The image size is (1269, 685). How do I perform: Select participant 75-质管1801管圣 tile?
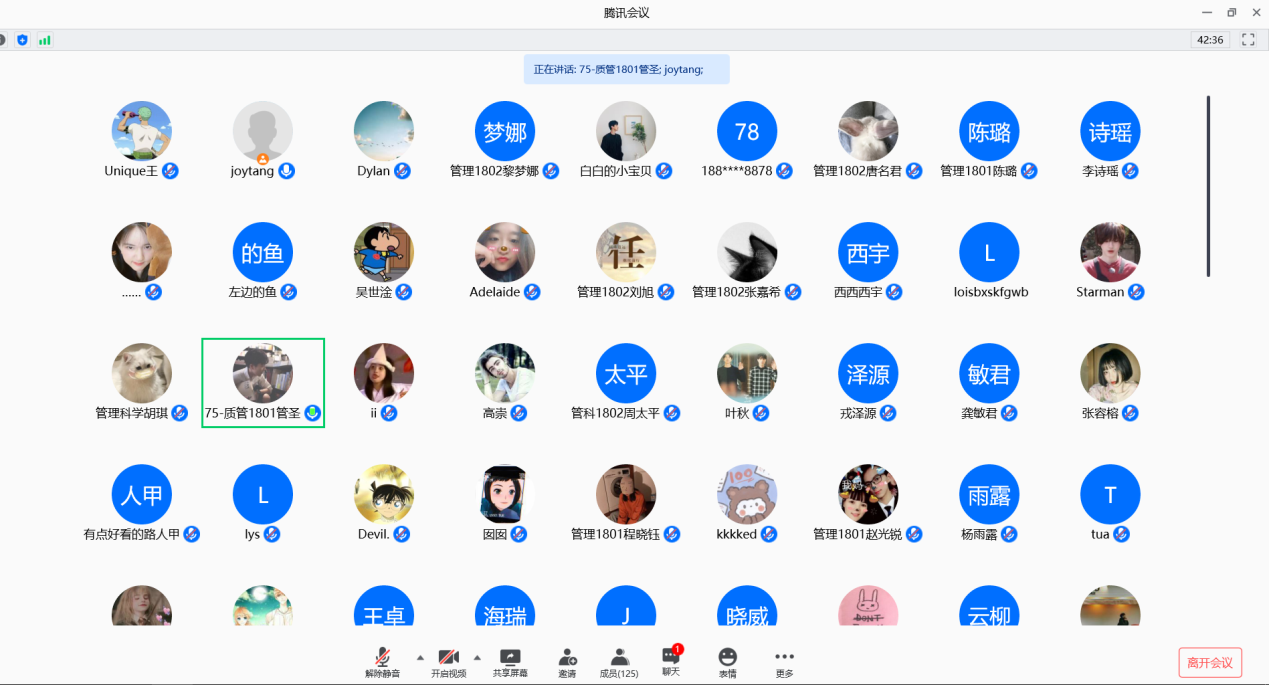click(x=263, y=382)
